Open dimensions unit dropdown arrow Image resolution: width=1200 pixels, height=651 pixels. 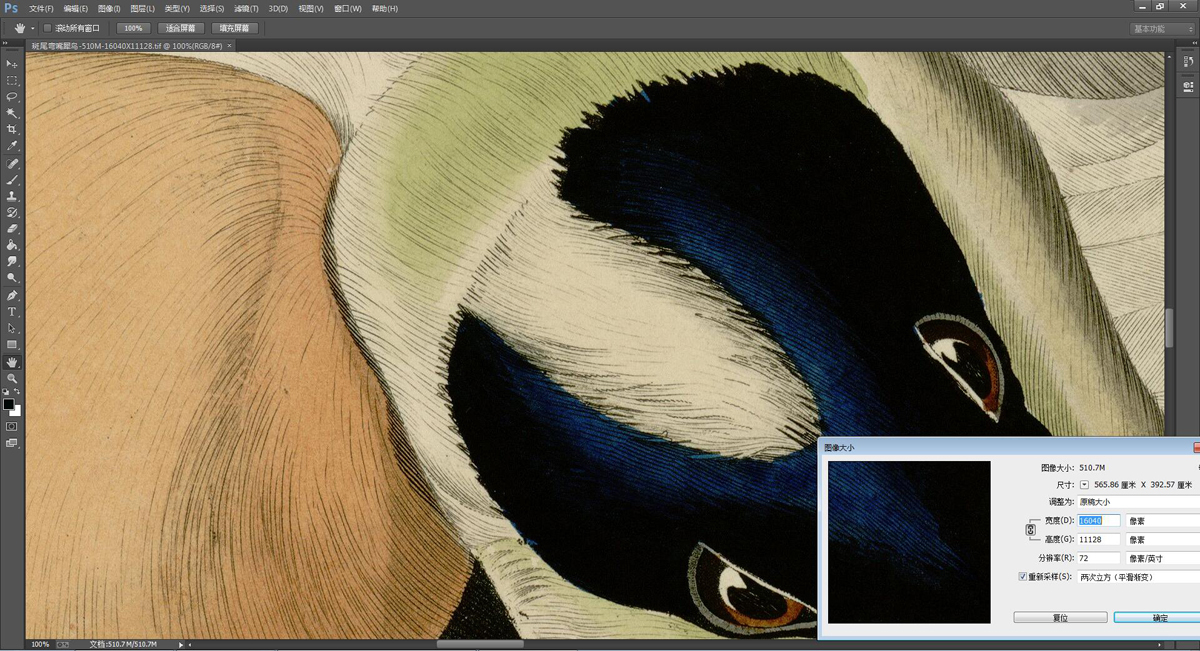pyautogui.click(x=1084, y=484)
